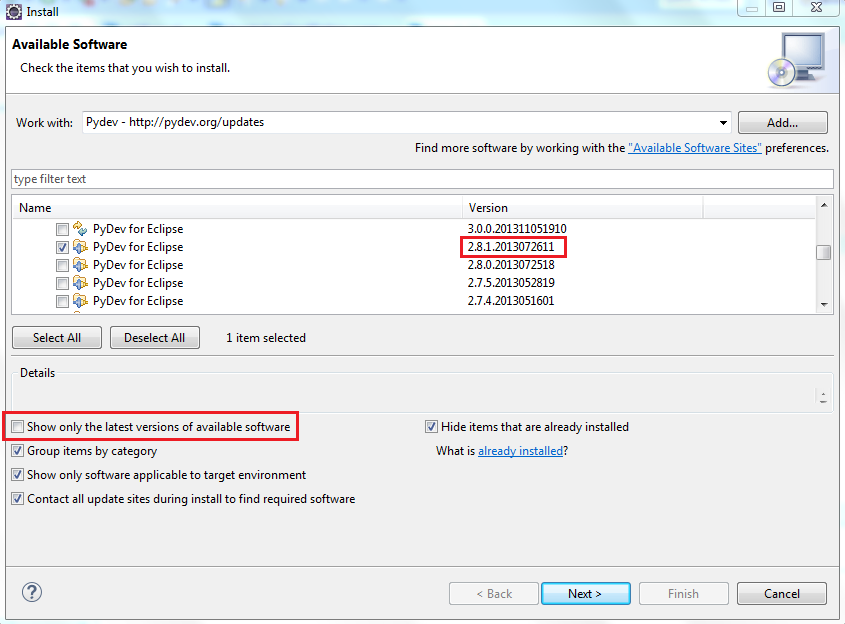Enable Show only the latest versions checkbox
Viewport: 845px width, 624px height.
(18, 427)
